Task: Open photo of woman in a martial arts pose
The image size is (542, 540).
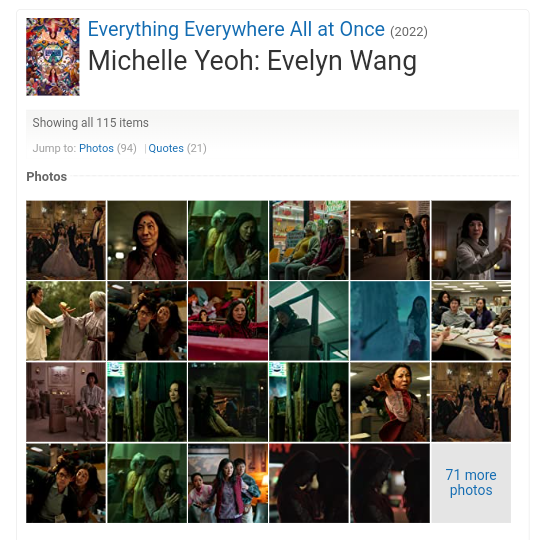Action: [390, 402]
